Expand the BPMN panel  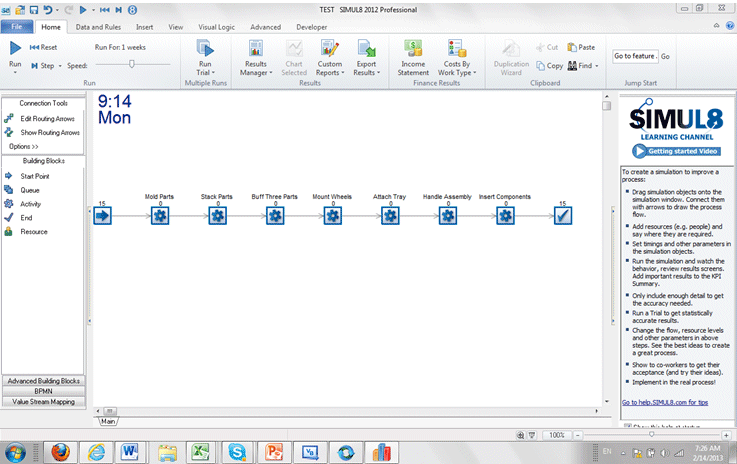tap(44, 391)
